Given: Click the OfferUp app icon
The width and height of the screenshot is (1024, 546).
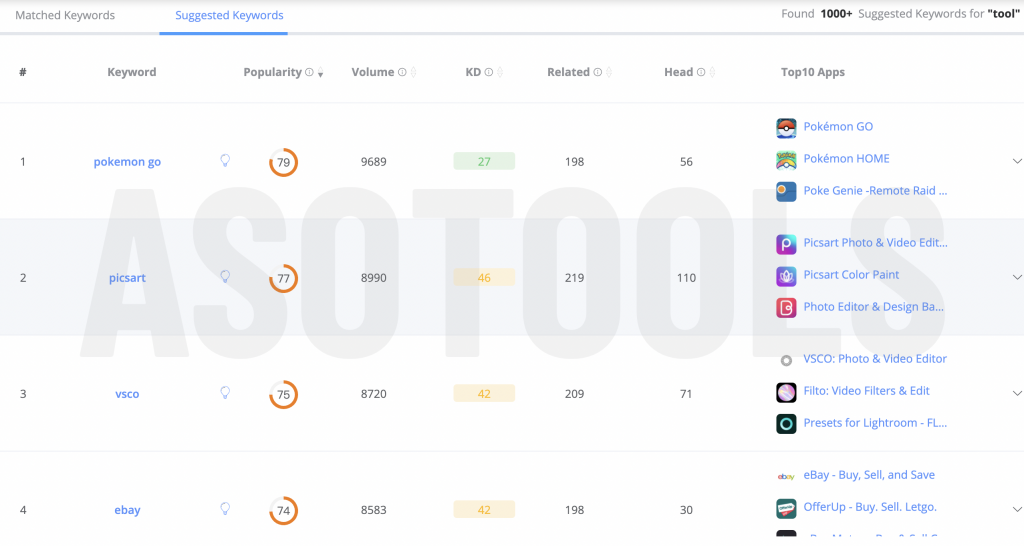Looking at the screenshot, I should 786,509.
